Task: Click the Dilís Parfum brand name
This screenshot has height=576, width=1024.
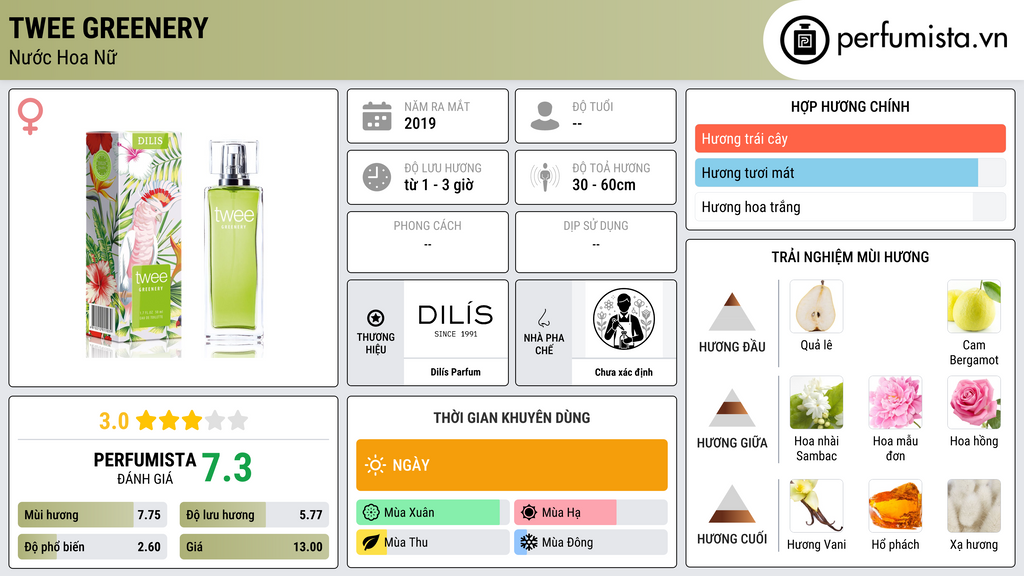Action: tap(456, 372)
